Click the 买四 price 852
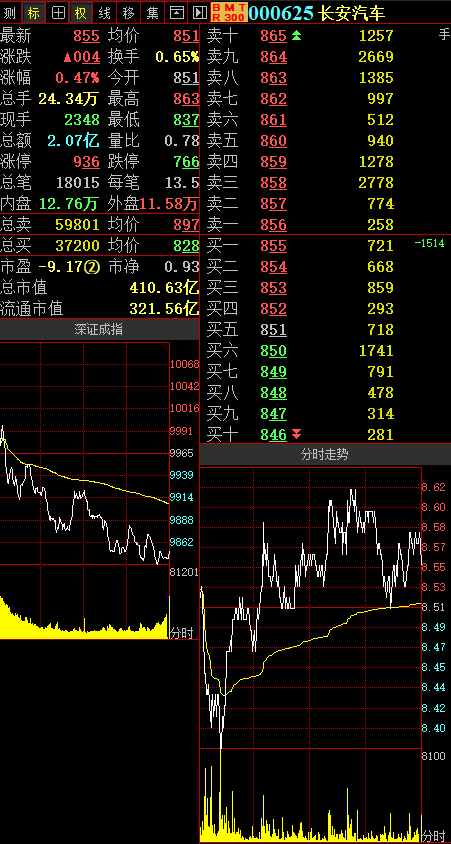Viewport: 451px width, 844px height. pos(273,309)
